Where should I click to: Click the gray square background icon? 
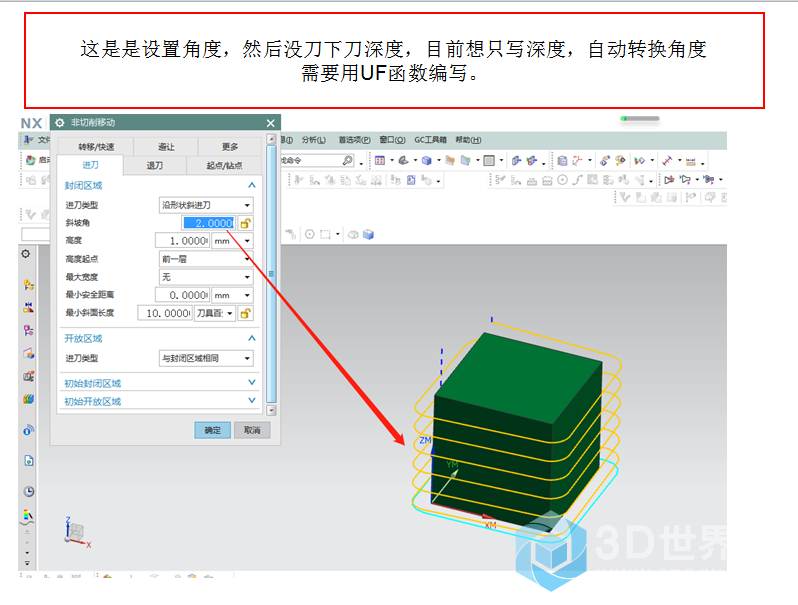point(489,161)
